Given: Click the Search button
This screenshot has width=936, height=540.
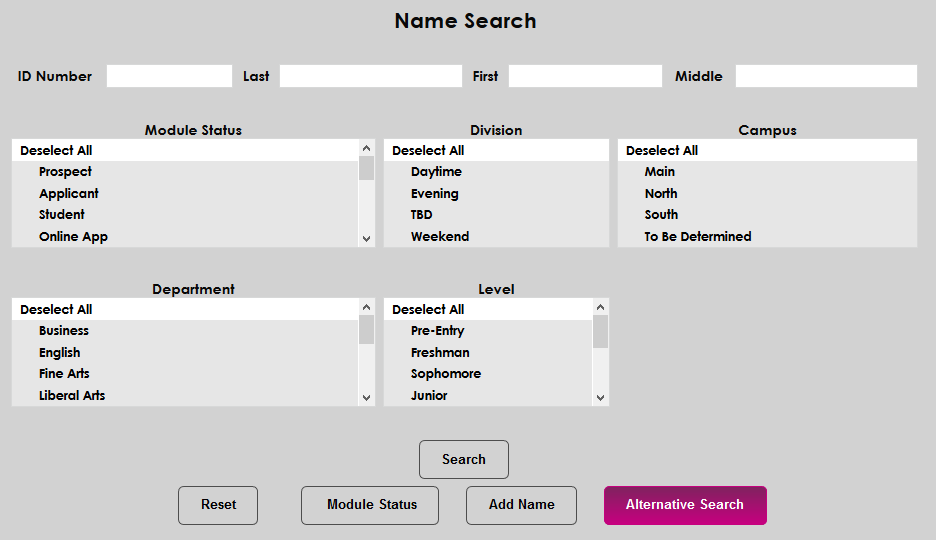Looking at the screenshot, I should pyautogui.click(x=464, y=460).
